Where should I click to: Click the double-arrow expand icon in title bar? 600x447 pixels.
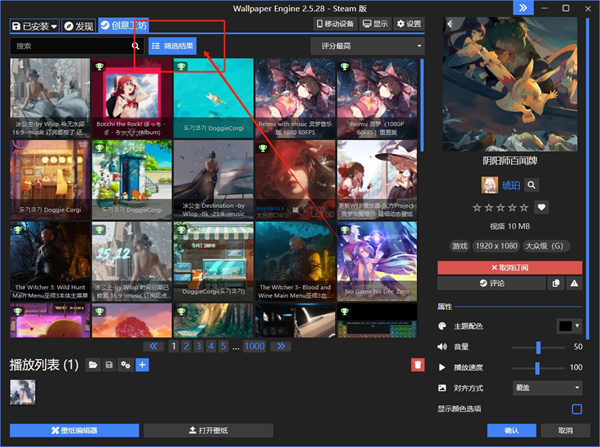click(x=523, y=8)
